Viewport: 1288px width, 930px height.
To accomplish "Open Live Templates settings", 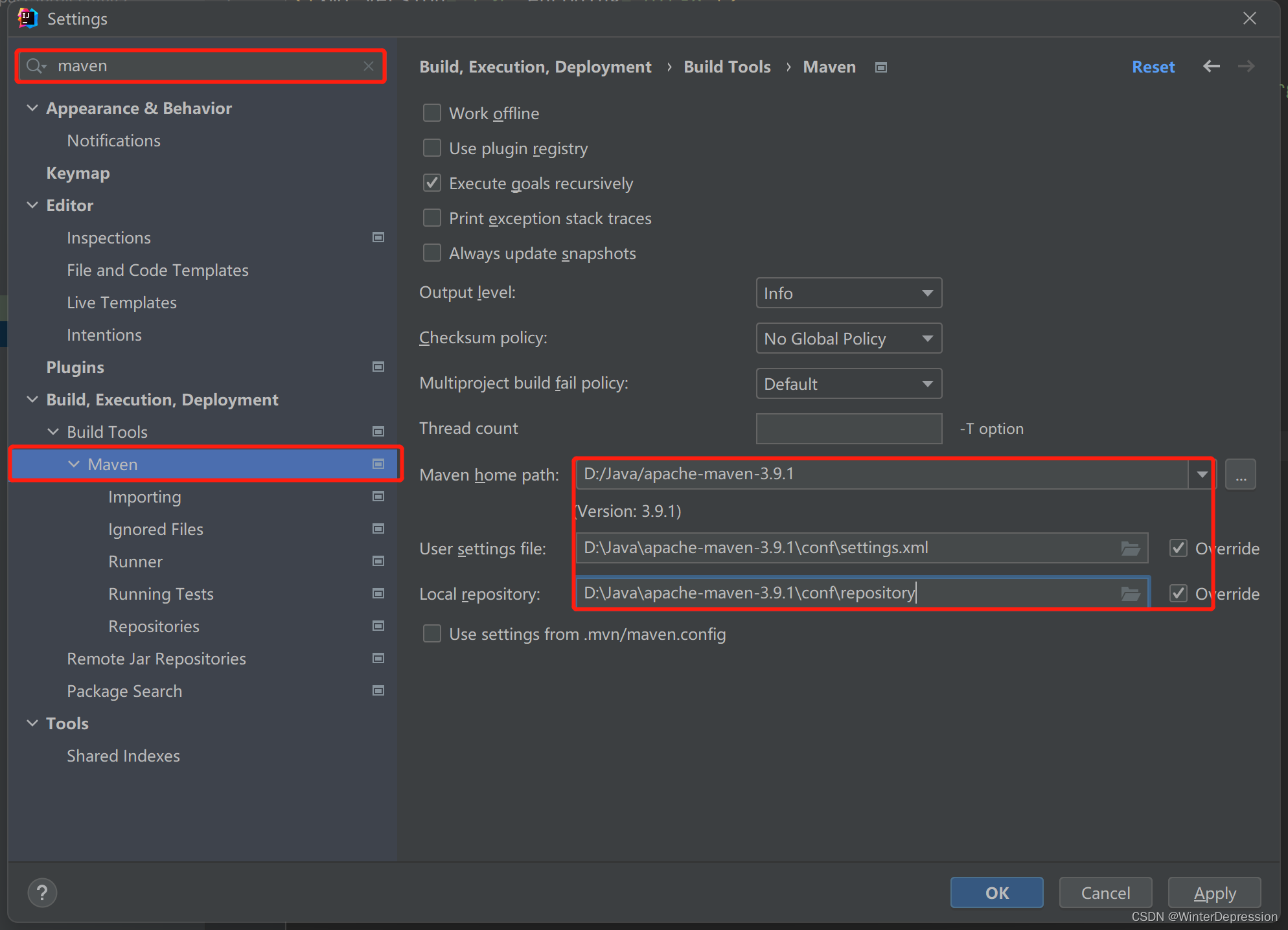I will (122, 302).
